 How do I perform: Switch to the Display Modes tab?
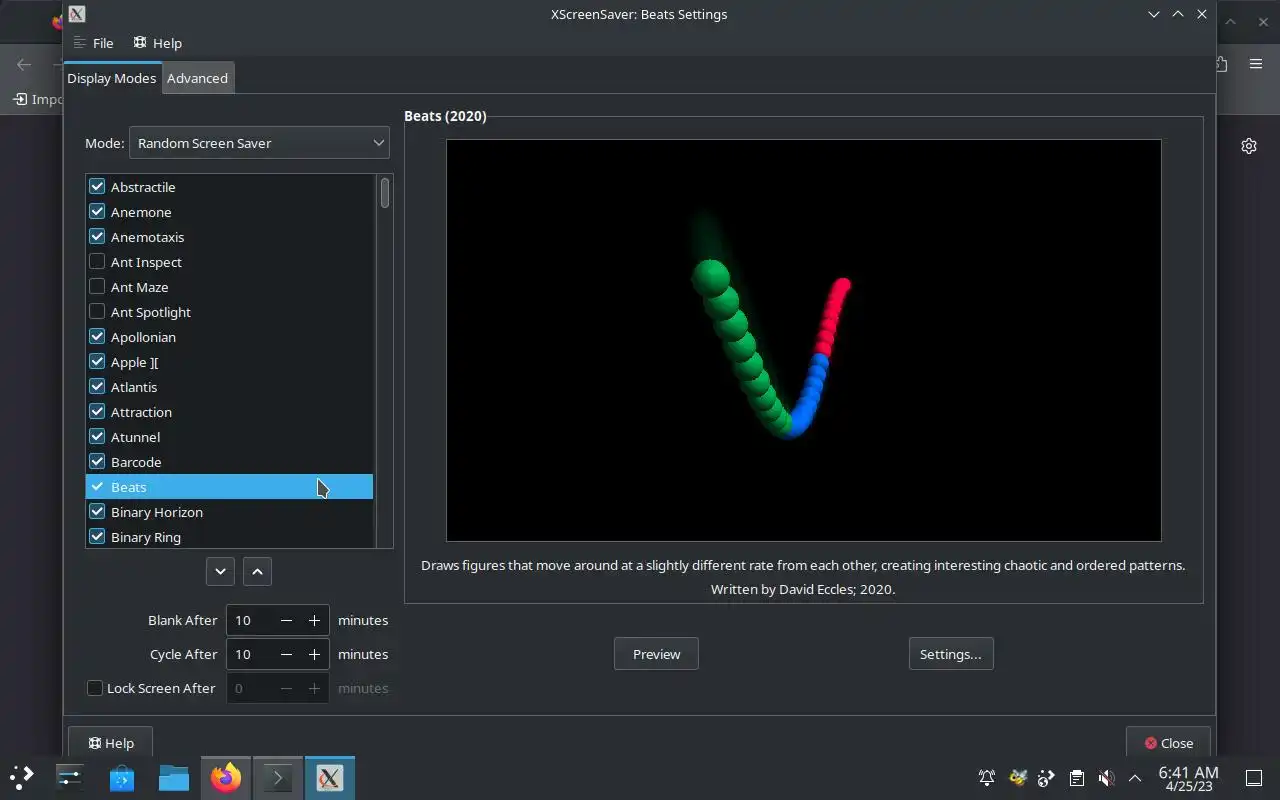(112, 78)
